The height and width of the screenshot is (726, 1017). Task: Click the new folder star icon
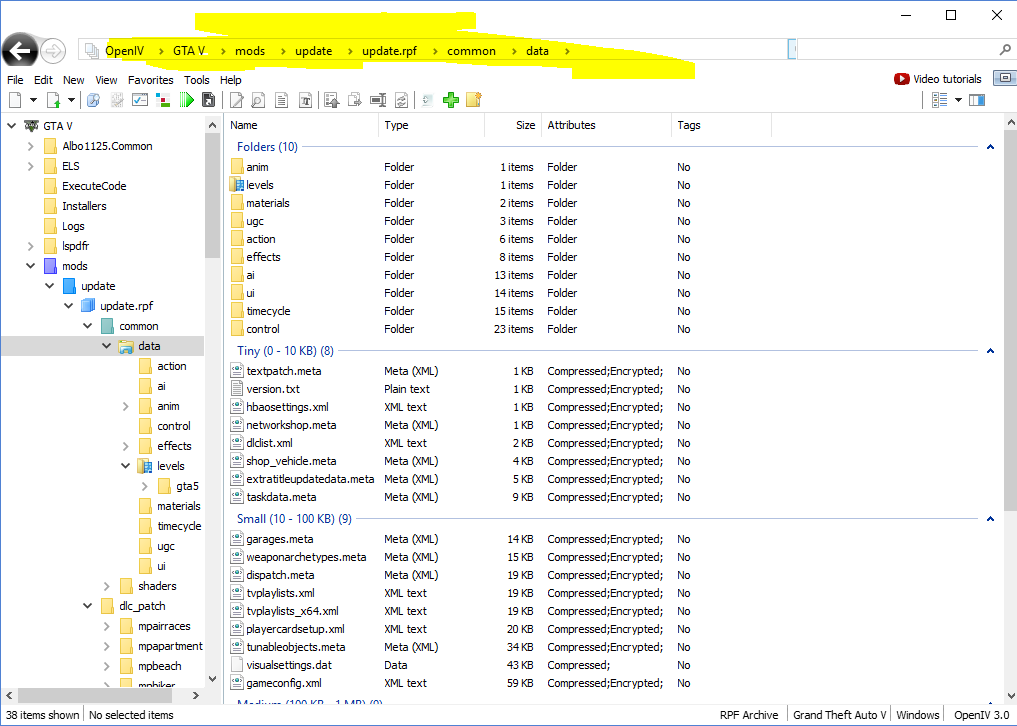473,100
